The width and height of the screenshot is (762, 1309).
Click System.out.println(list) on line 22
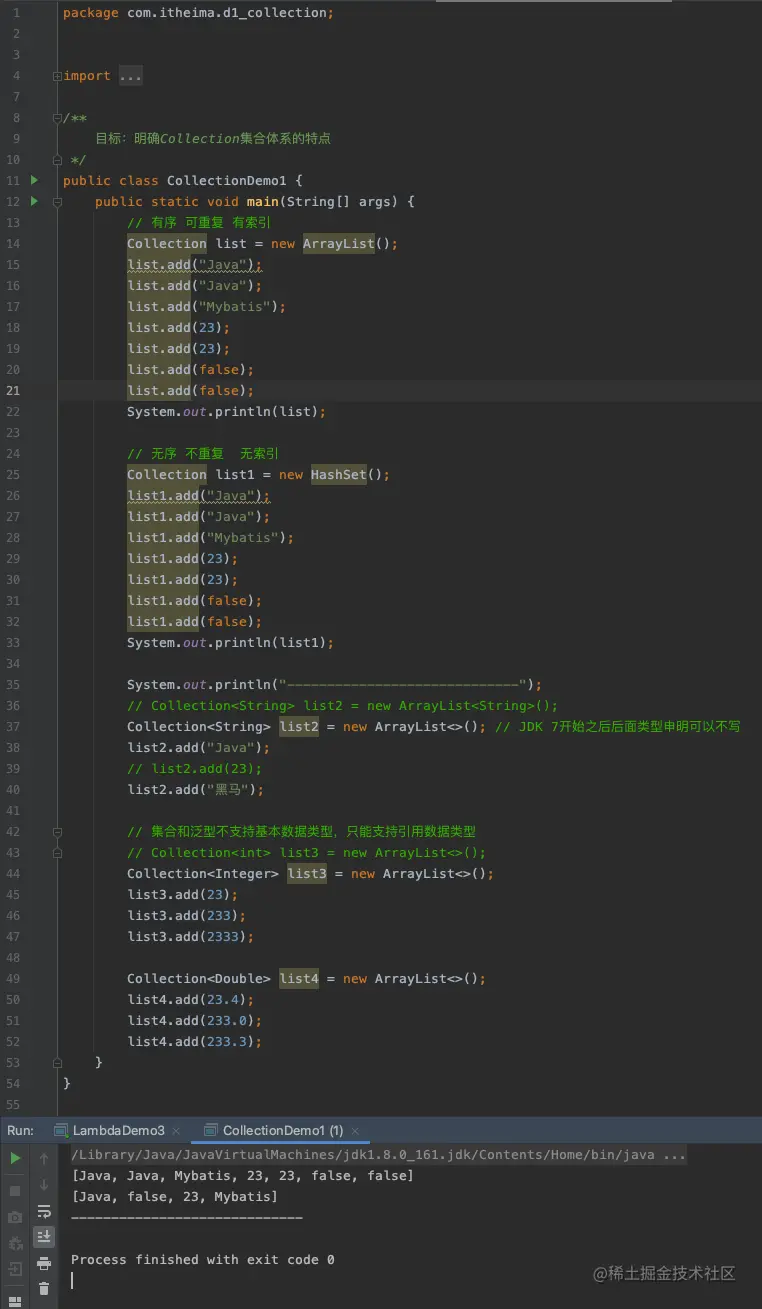[226, 412]
